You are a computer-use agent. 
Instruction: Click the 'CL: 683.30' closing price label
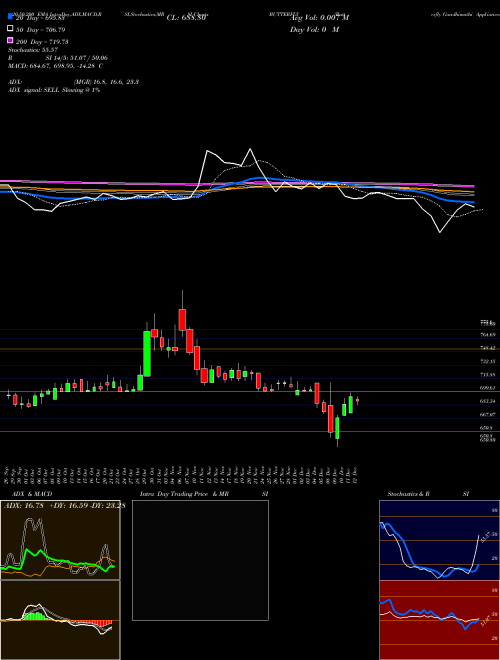(x=187, y=18)
